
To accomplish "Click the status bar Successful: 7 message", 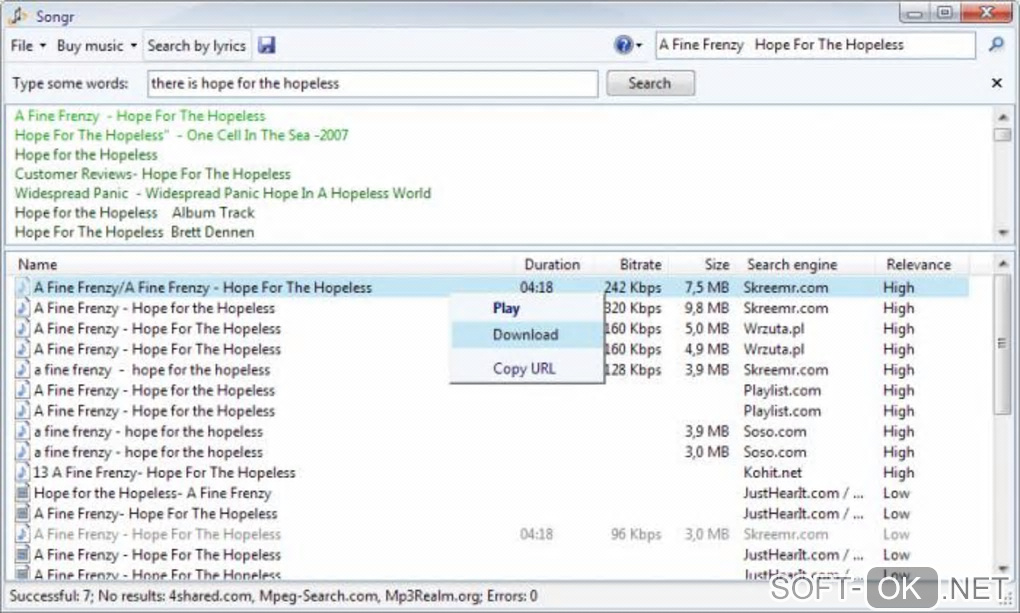I will click(x=273, y=596).
